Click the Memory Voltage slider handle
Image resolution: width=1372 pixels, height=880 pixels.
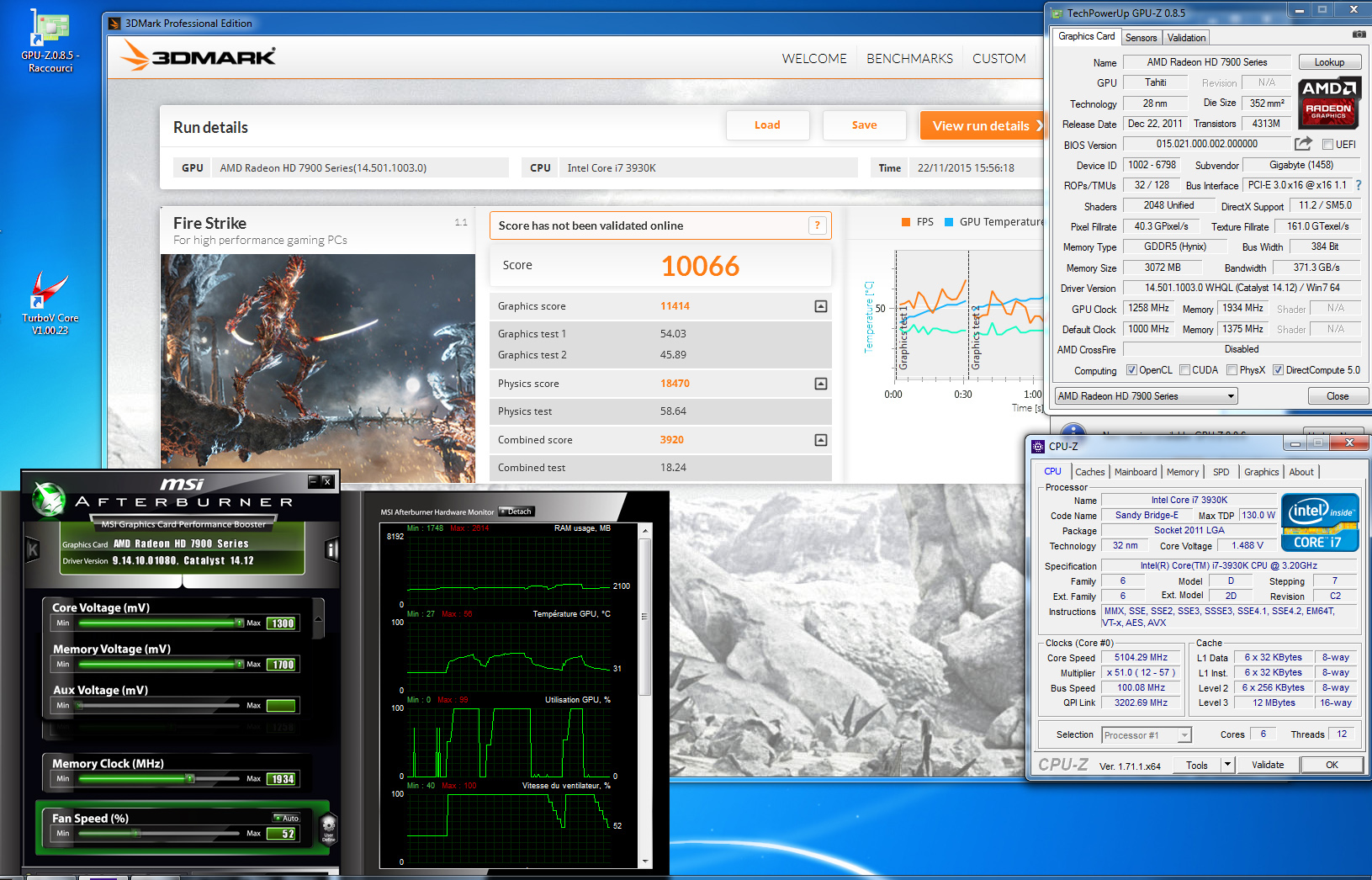[239, 665]
